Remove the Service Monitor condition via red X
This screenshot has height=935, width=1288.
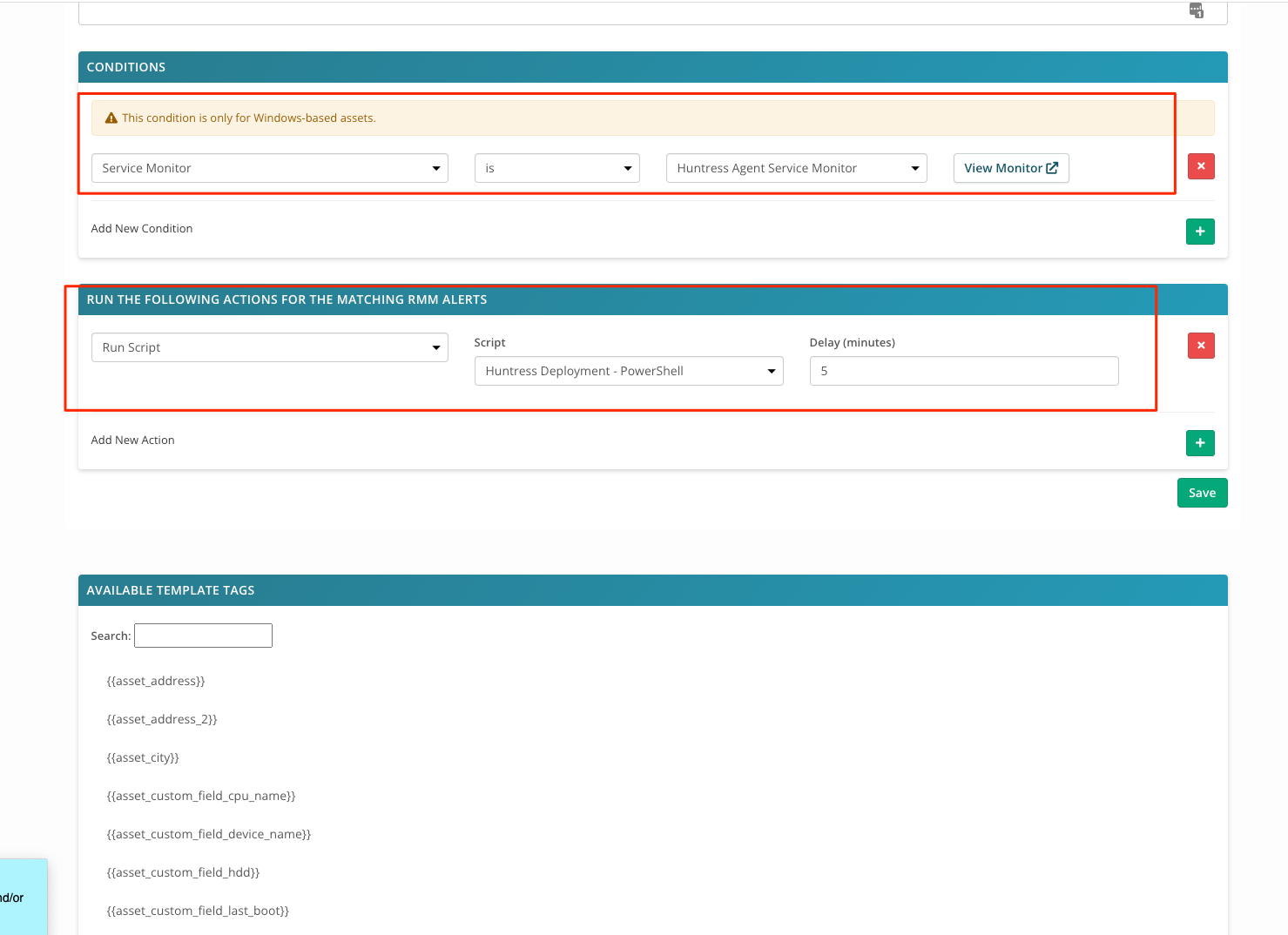coord(1201,166)
